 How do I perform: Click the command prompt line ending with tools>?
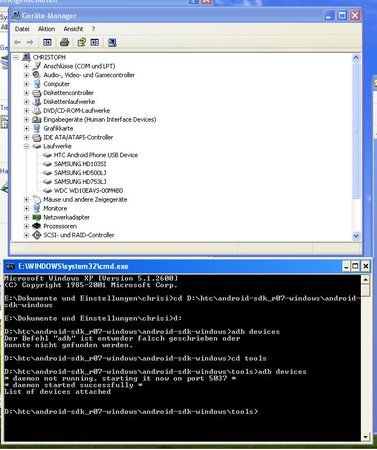[x=131, y=412]
